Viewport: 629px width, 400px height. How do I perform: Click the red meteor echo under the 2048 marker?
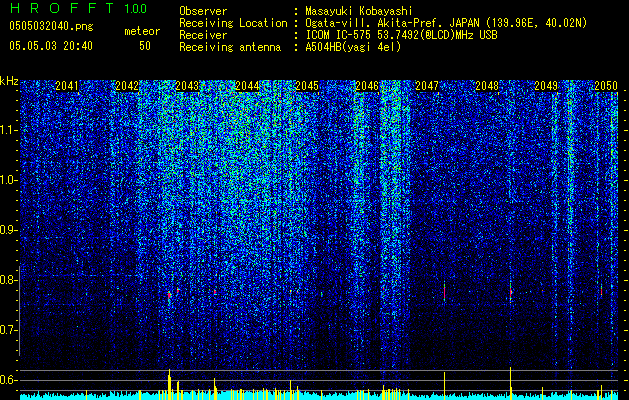click(x=511, y=292)
